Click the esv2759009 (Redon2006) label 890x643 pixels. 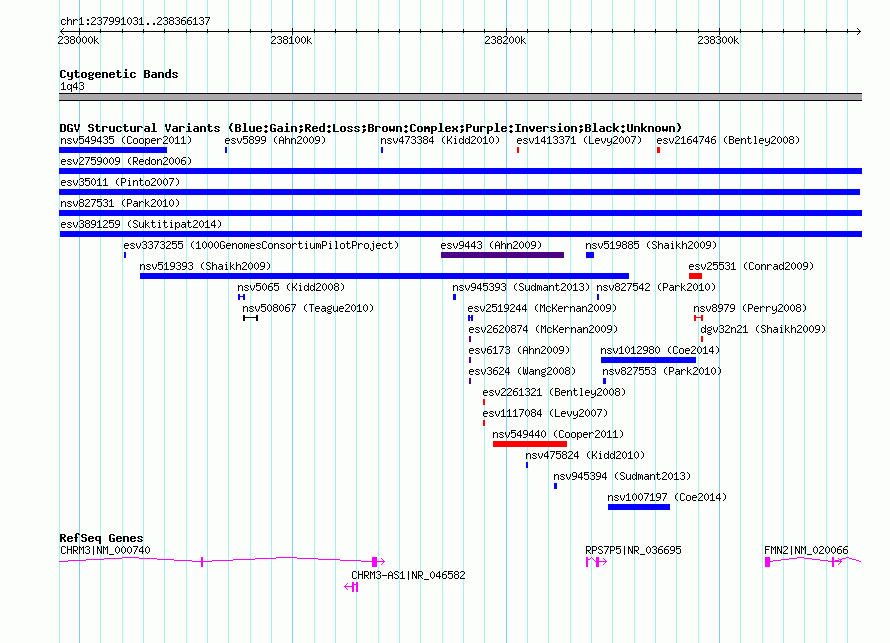pos(126,161)
